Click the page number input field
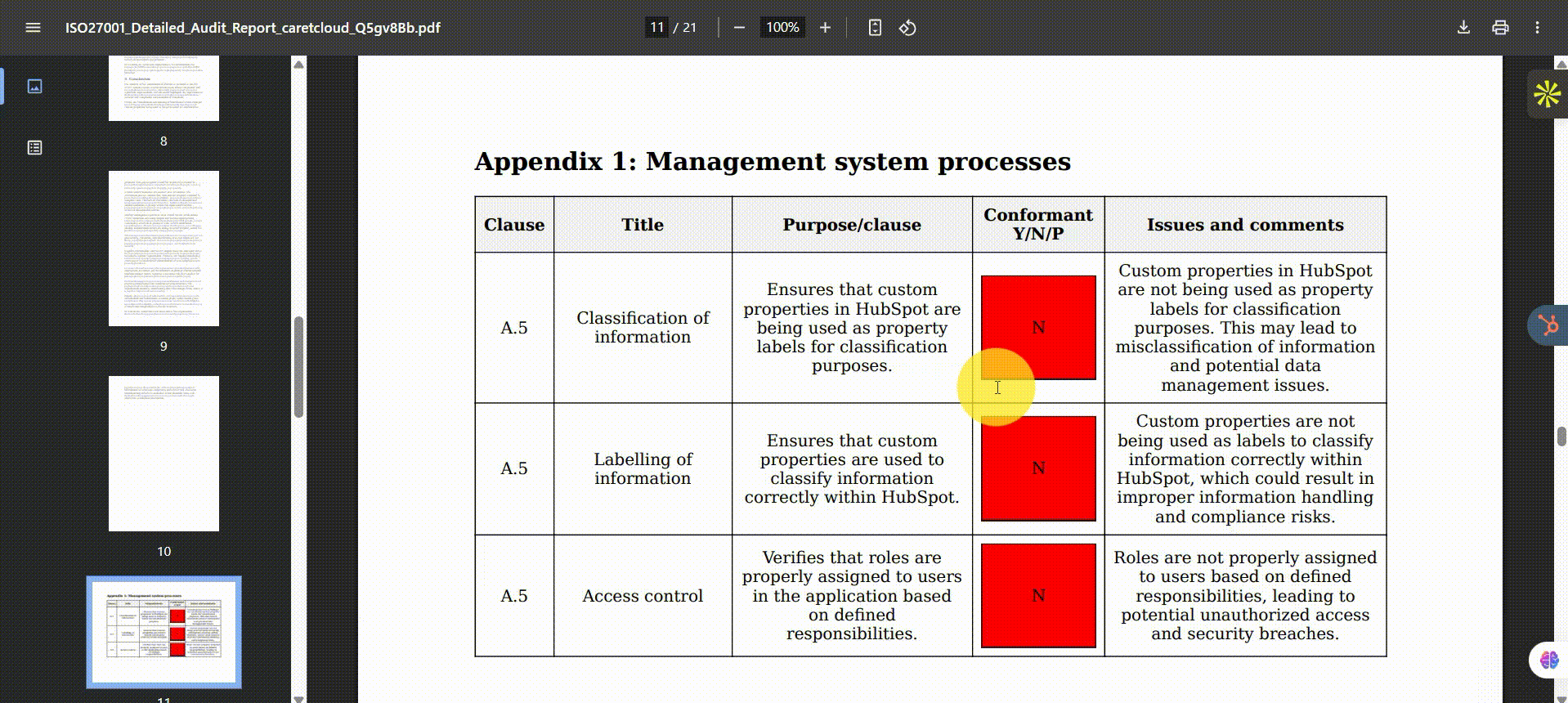This screenshot has height=703, width=1568. 656,28
